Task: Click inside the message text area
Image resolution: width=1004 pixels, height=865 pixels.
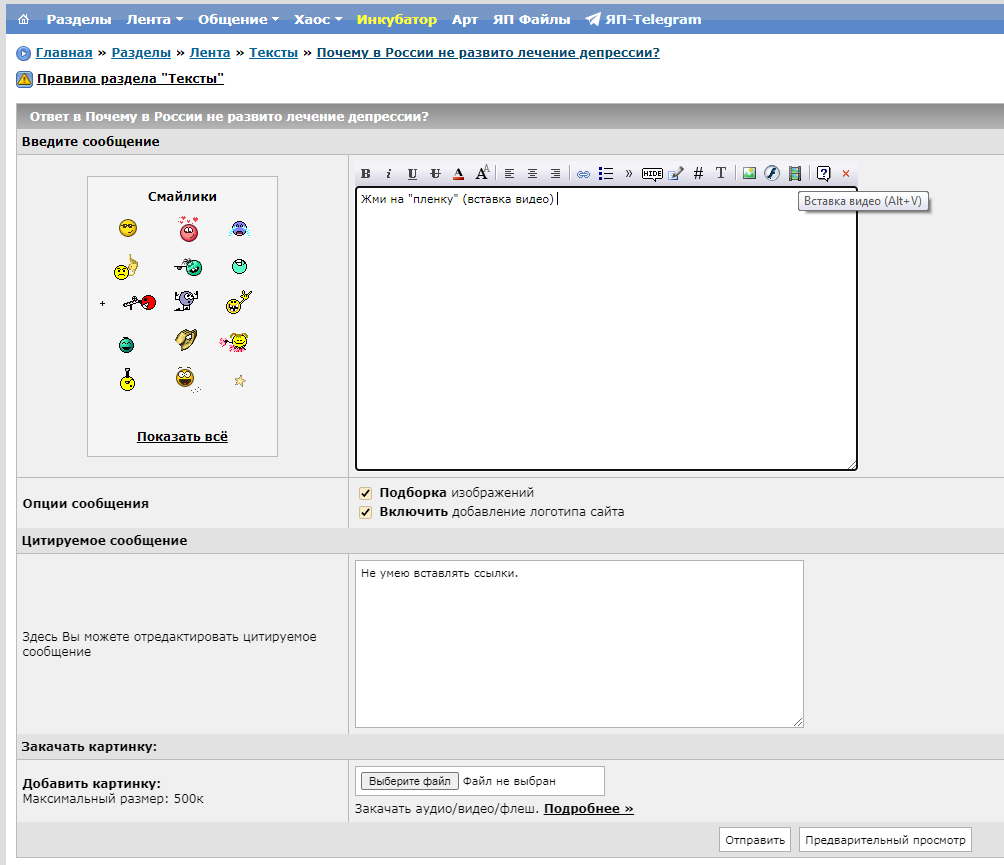Action: 606,328
